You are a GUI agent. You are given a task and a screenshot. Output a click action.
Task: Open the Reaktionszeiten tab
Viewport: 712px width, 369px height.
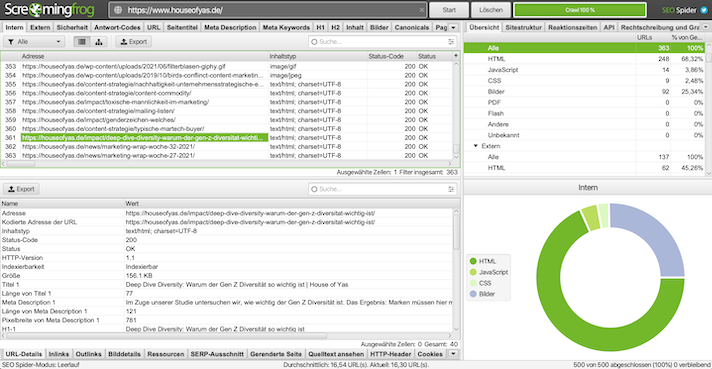tap(573, 27)
